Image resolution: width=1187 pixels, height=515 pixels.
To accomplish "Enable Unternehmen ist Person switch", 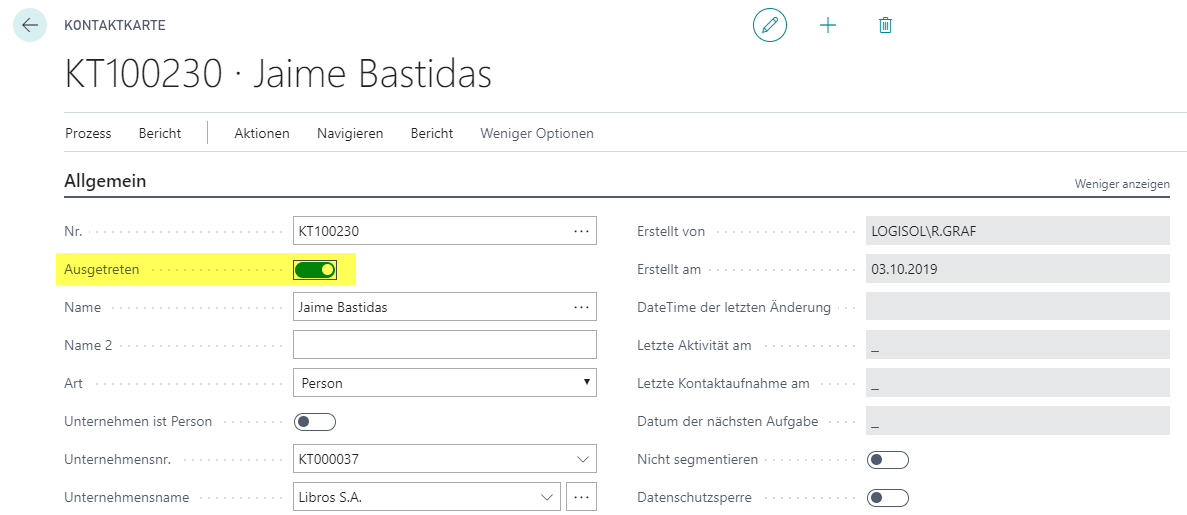I will (x=315, y=421).
